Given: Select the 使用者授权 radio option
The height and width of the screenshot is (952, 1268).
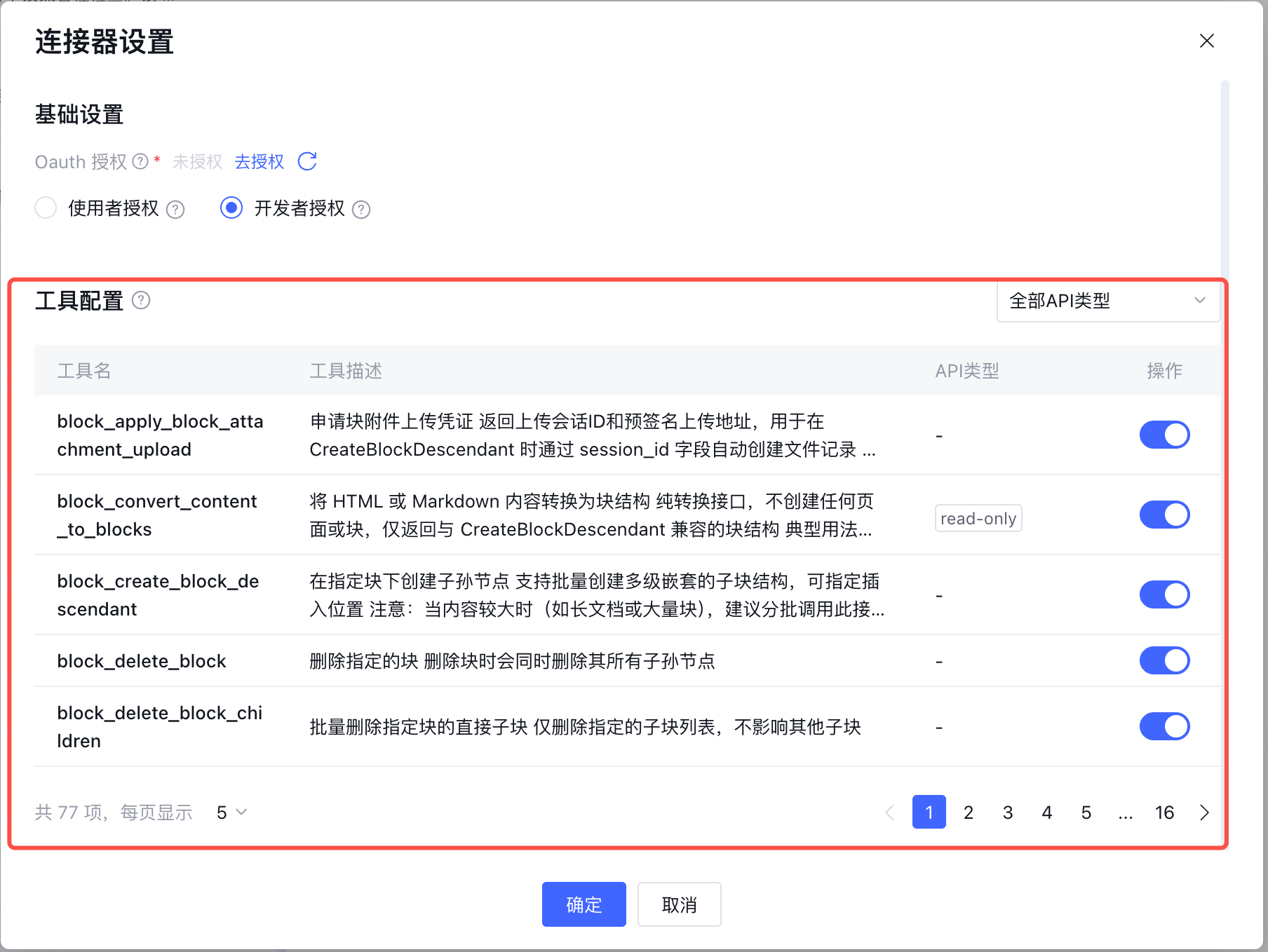Looking at the screenshot, I should point(46,208).
